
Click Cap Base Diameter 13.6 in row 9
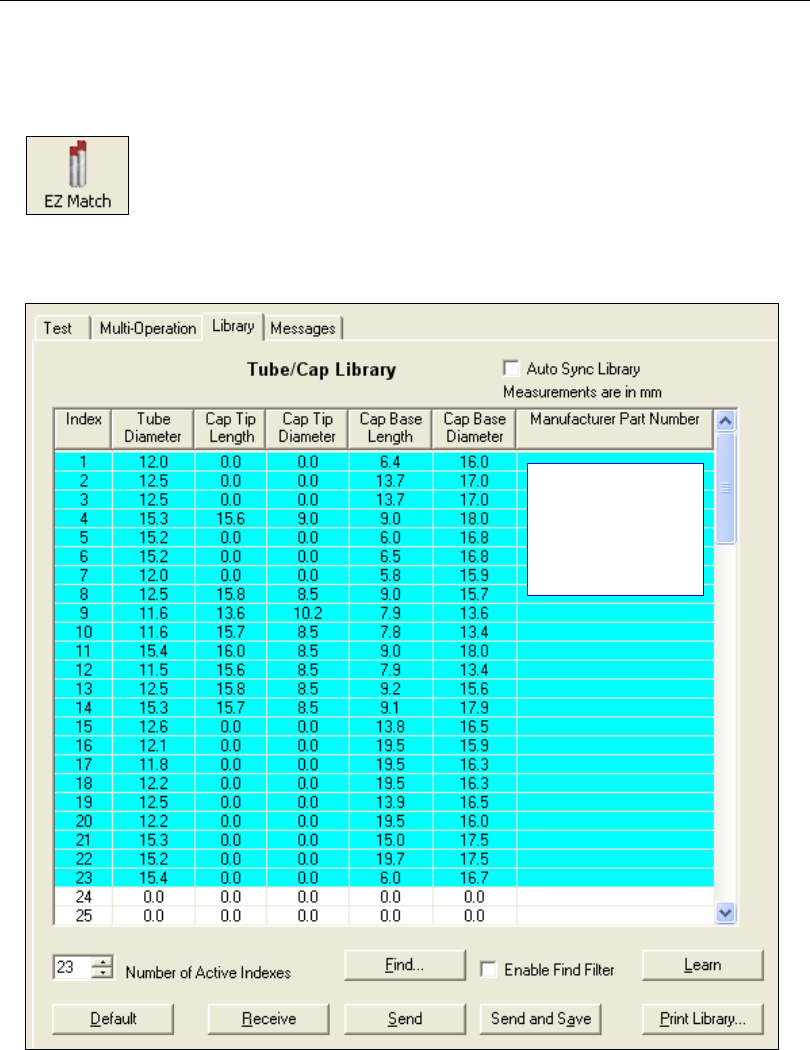pos(474,613)
